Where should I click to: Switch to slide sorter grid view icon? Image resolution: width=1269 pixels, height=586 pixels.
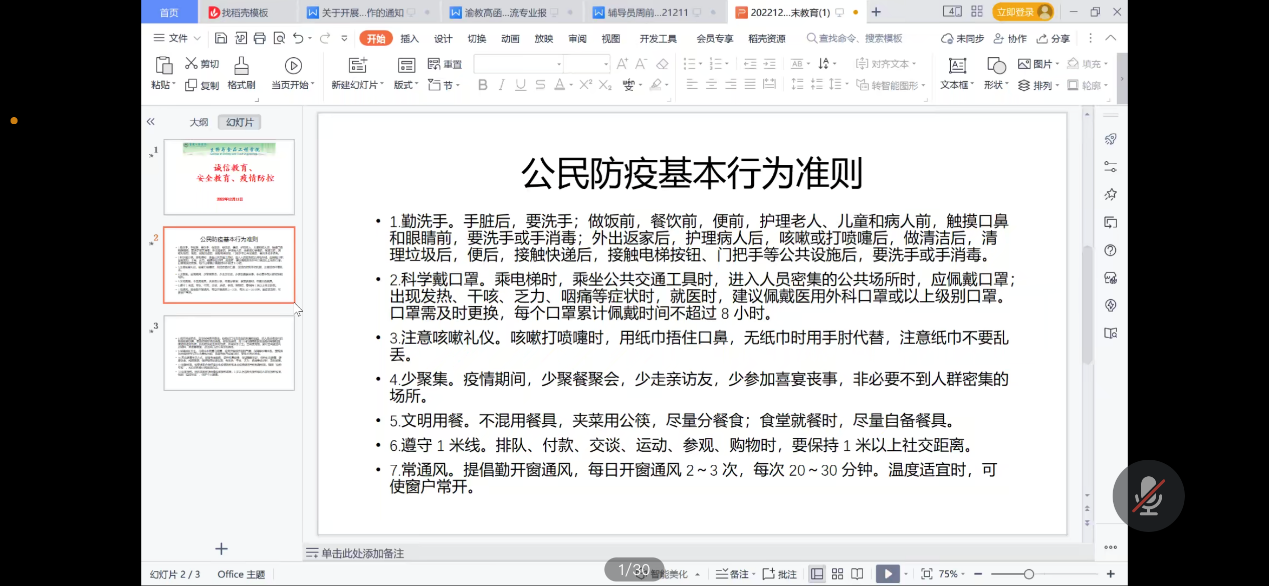[x=837, y=574]
